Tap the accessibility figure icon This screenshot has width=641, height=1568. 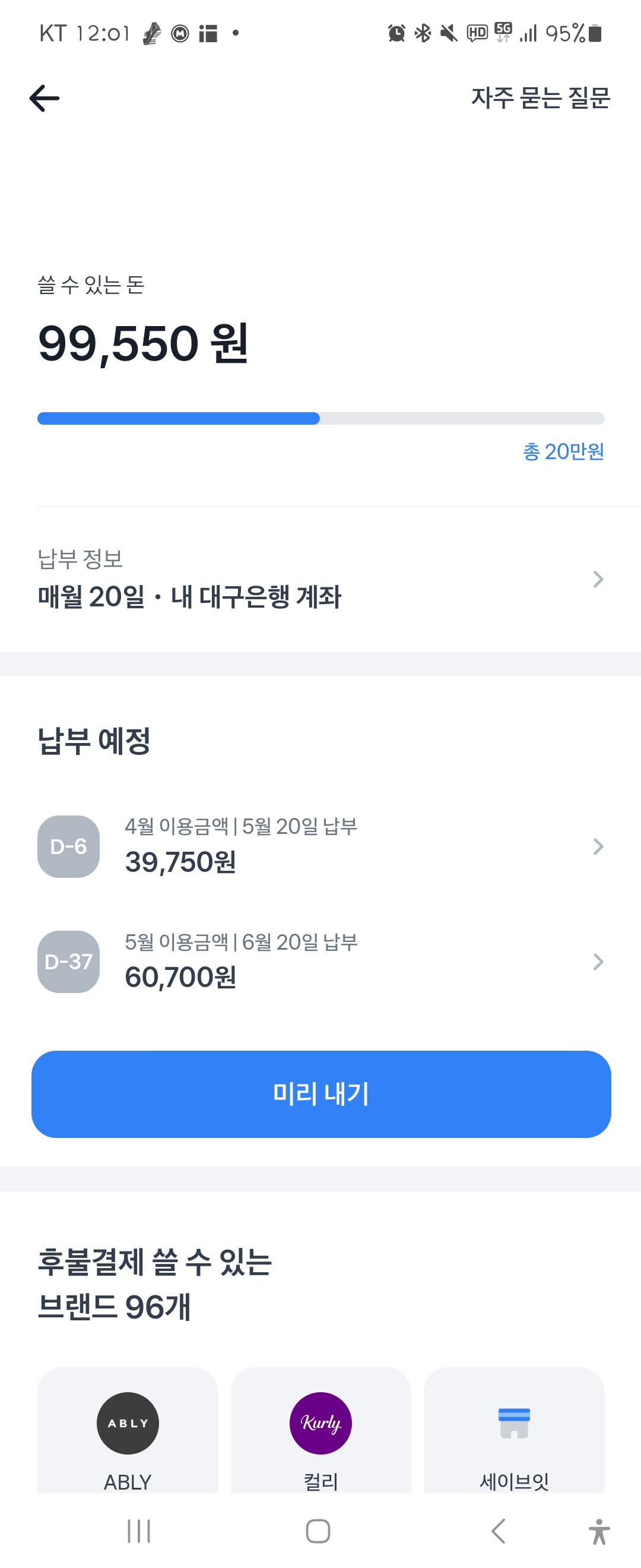pos(599,1531)
